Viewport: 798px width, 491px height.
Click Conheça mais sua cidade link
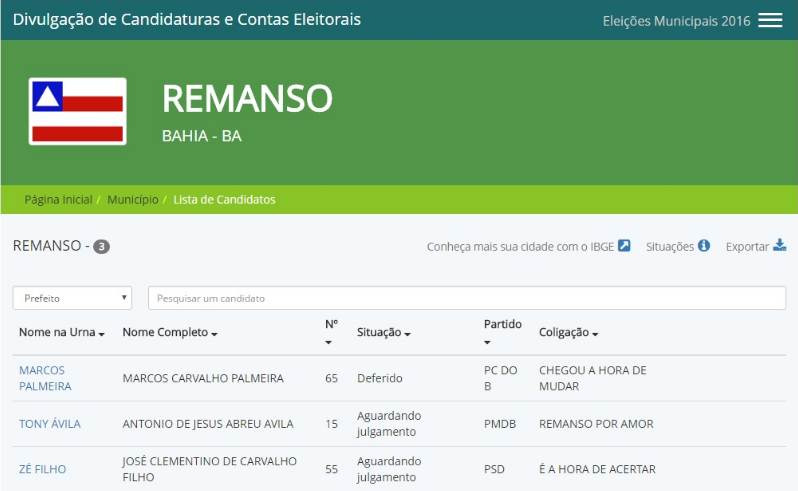point(520,247)
